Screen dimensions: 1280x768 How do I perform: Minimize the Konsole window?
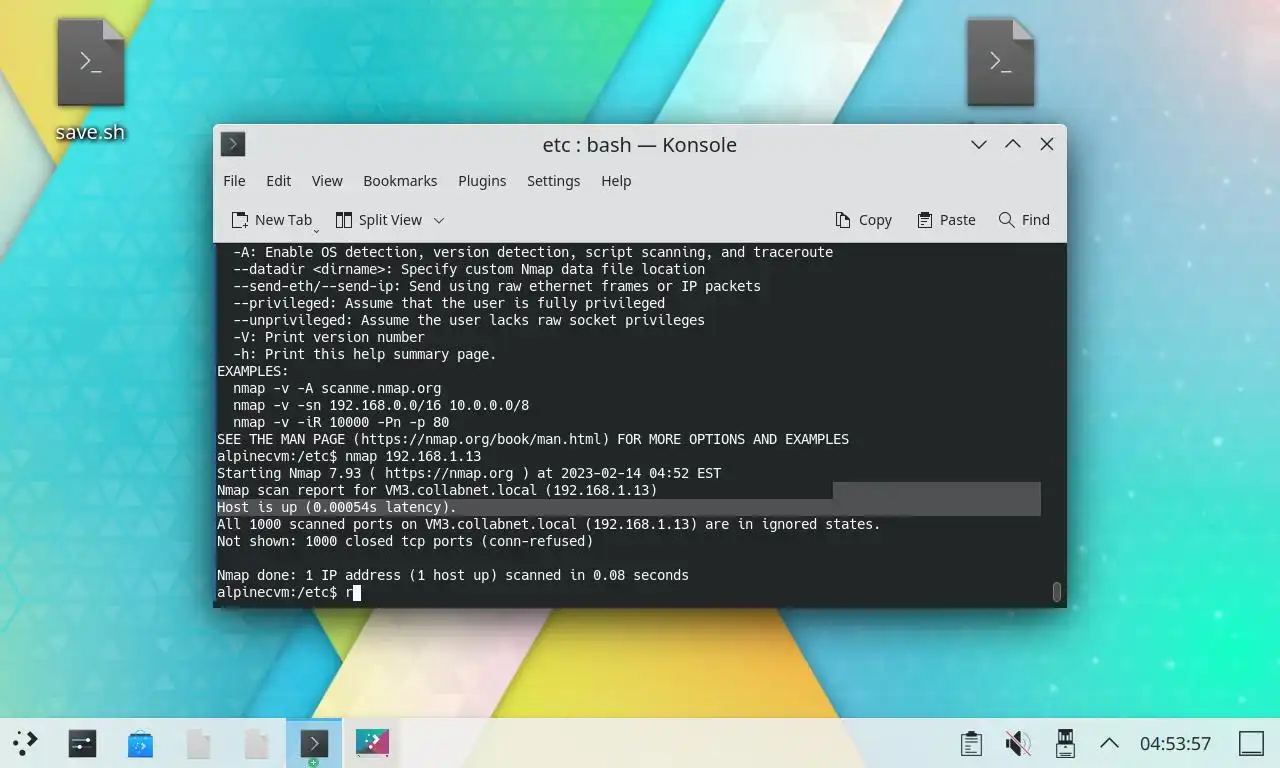pyautogui.click(x=979, y=144)
